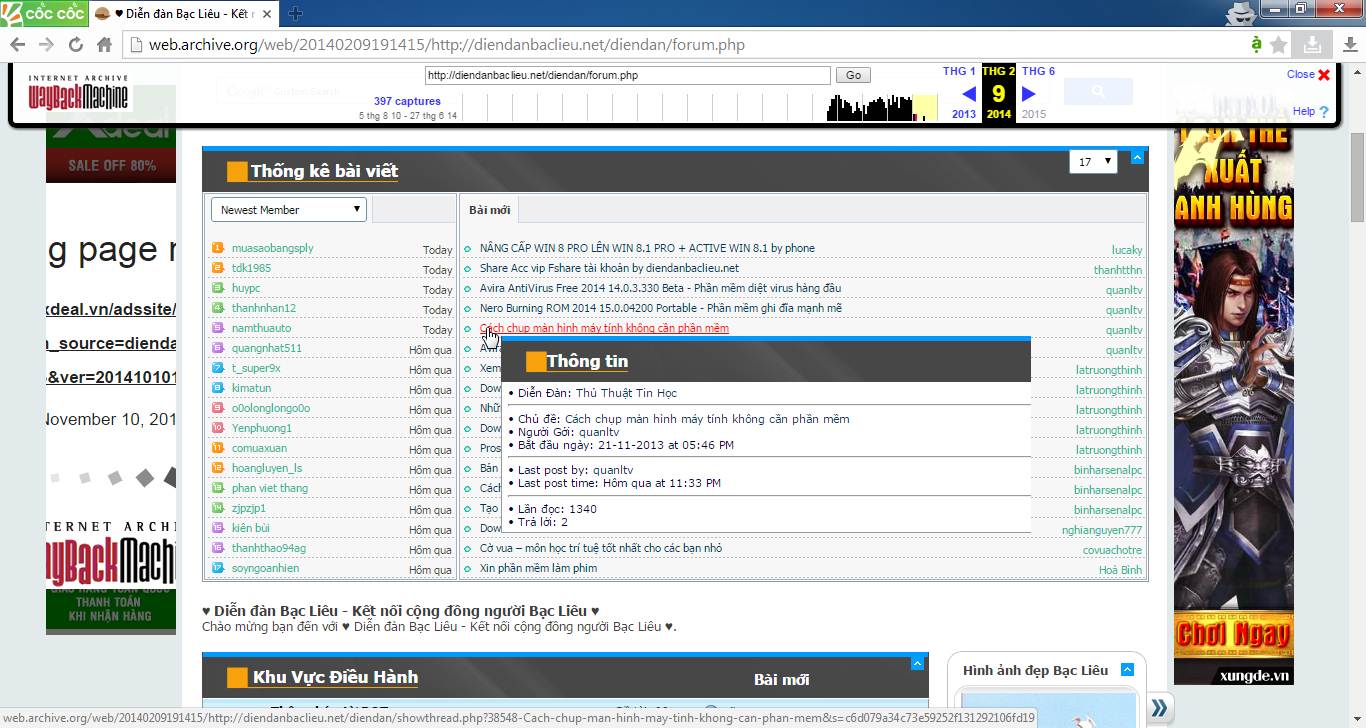Viewport: 1366px width, 728px height.
Task: Click the THG 1 previous month link
Action: point(959,71)
